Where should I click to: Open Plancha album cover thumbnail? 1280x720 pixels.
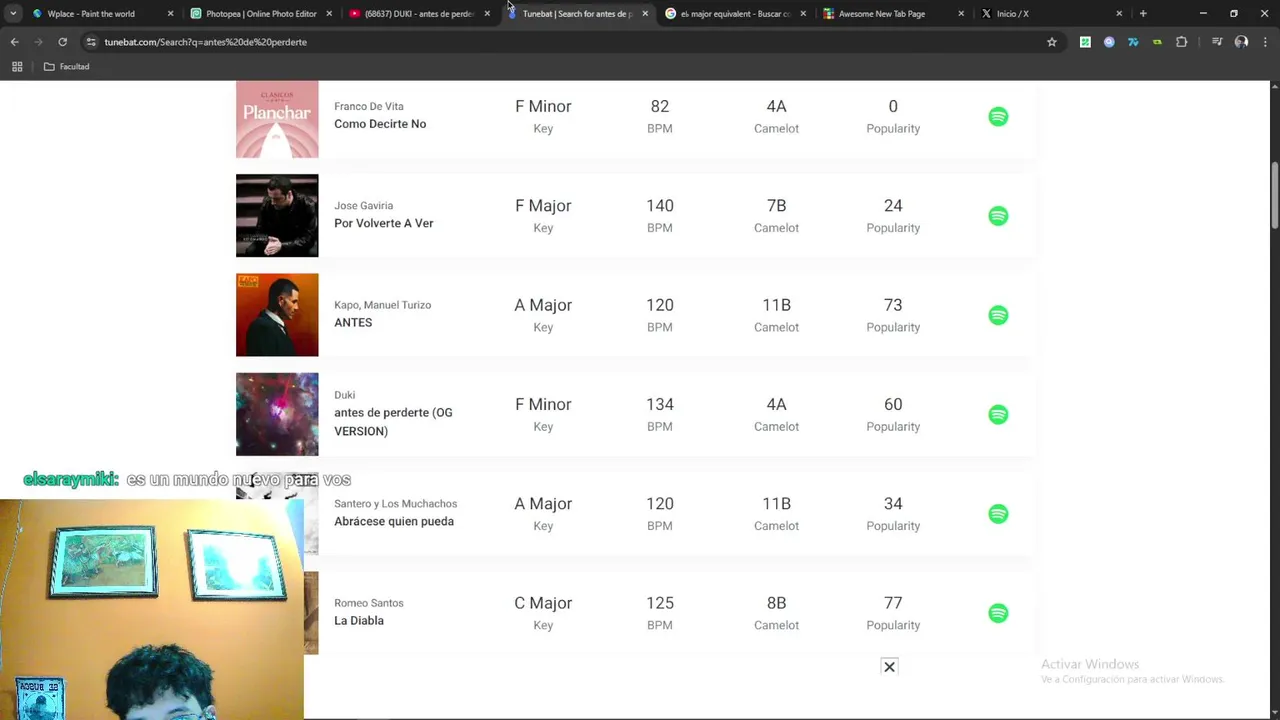tap(277, 119)
